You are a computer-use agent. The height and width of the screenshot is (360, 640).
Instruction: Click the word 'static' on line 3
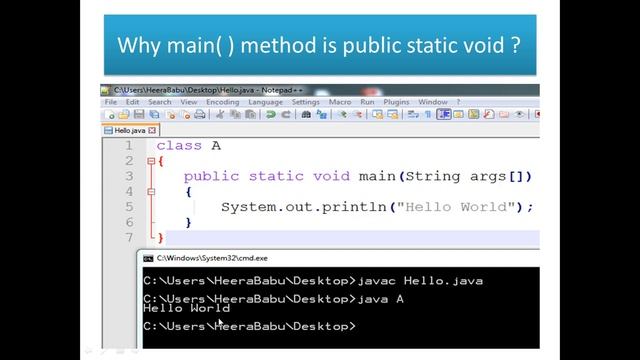(276, 176)
